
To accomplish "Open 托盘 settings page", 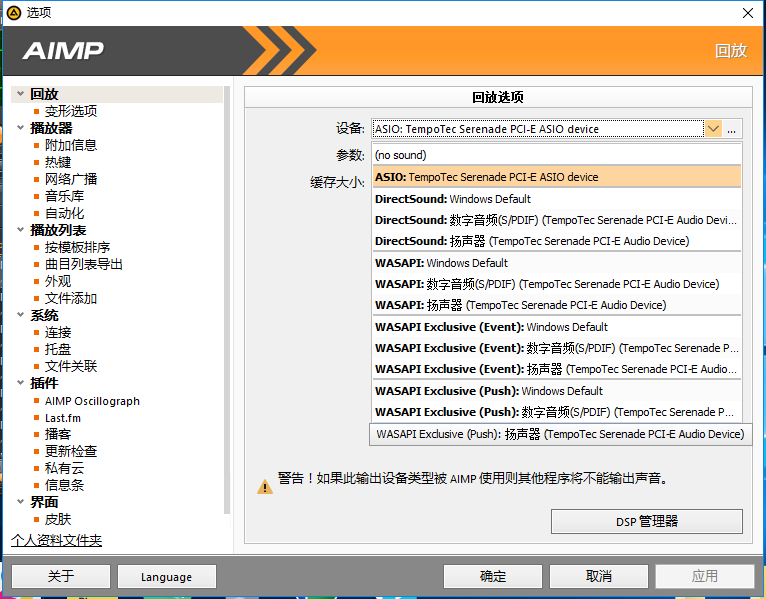I will (x=58, y=349).
